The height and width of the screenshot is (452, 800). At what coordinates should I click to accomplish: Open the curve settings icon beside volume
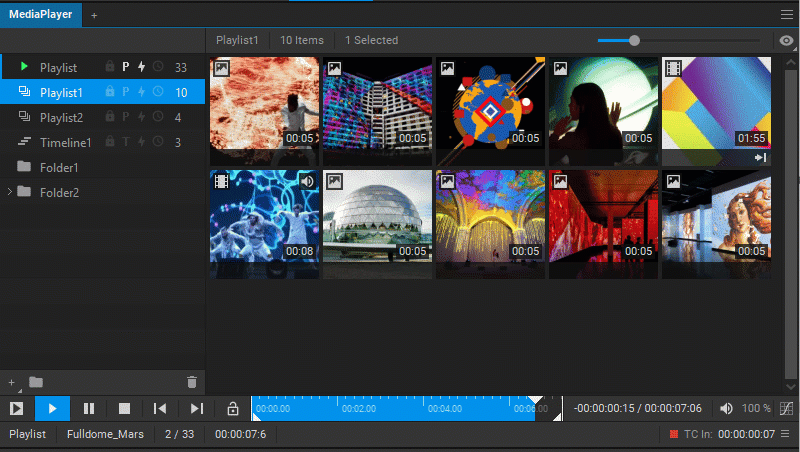click(x=786, y=408)
